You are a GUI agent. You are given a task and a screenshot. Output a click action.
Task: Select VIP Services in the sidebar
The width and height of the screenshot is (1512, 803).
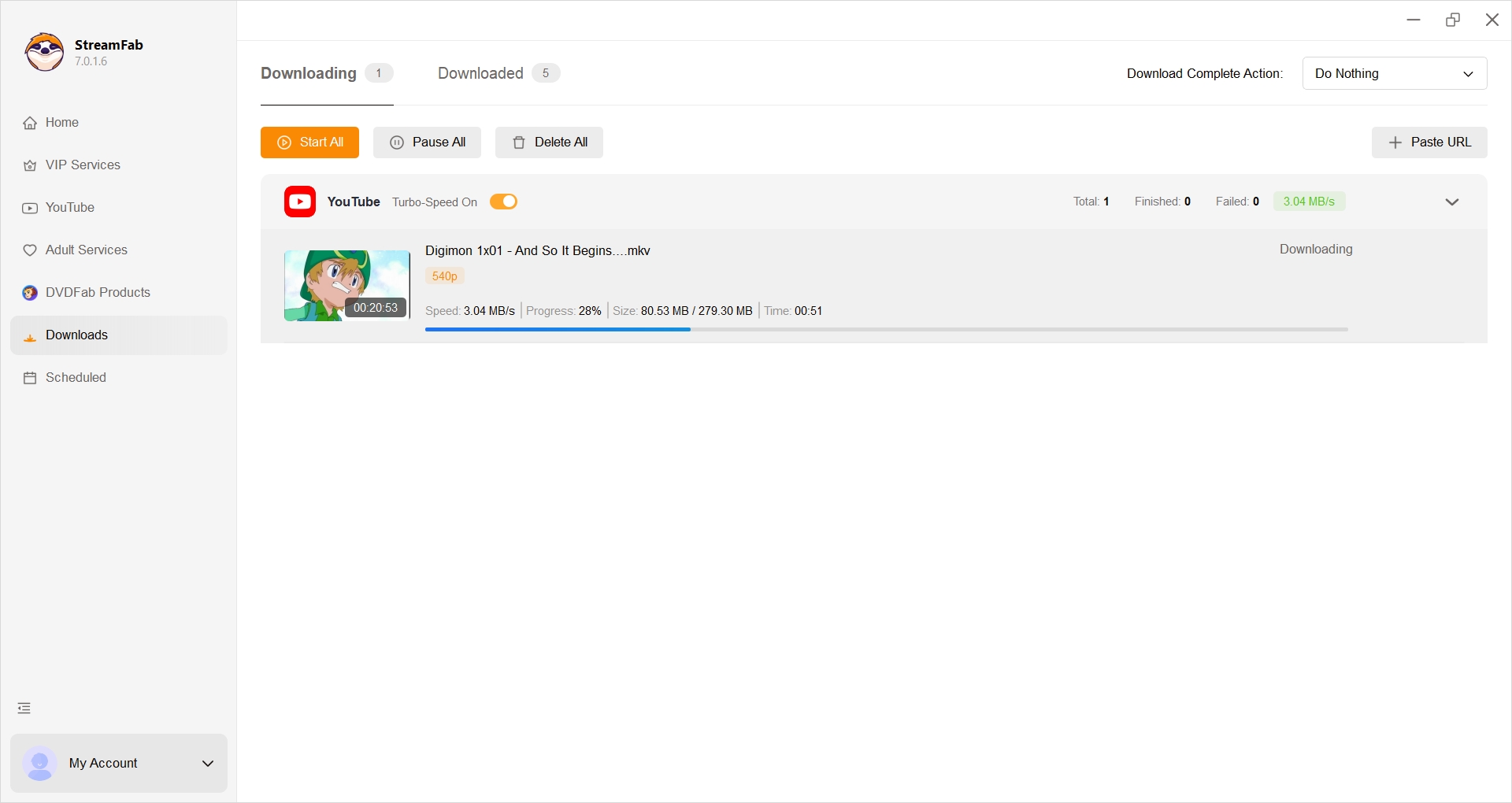coord(82,165)
